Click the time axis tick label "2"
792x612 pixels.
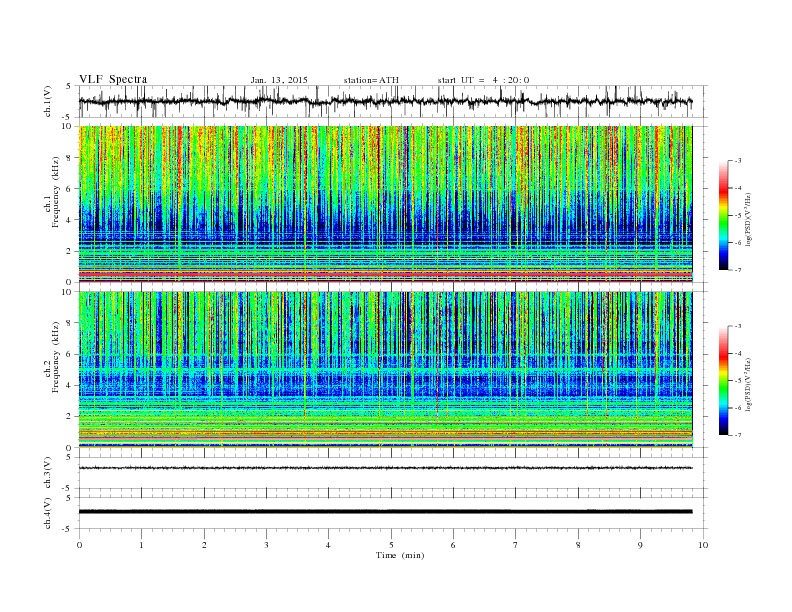click(204, 545)
